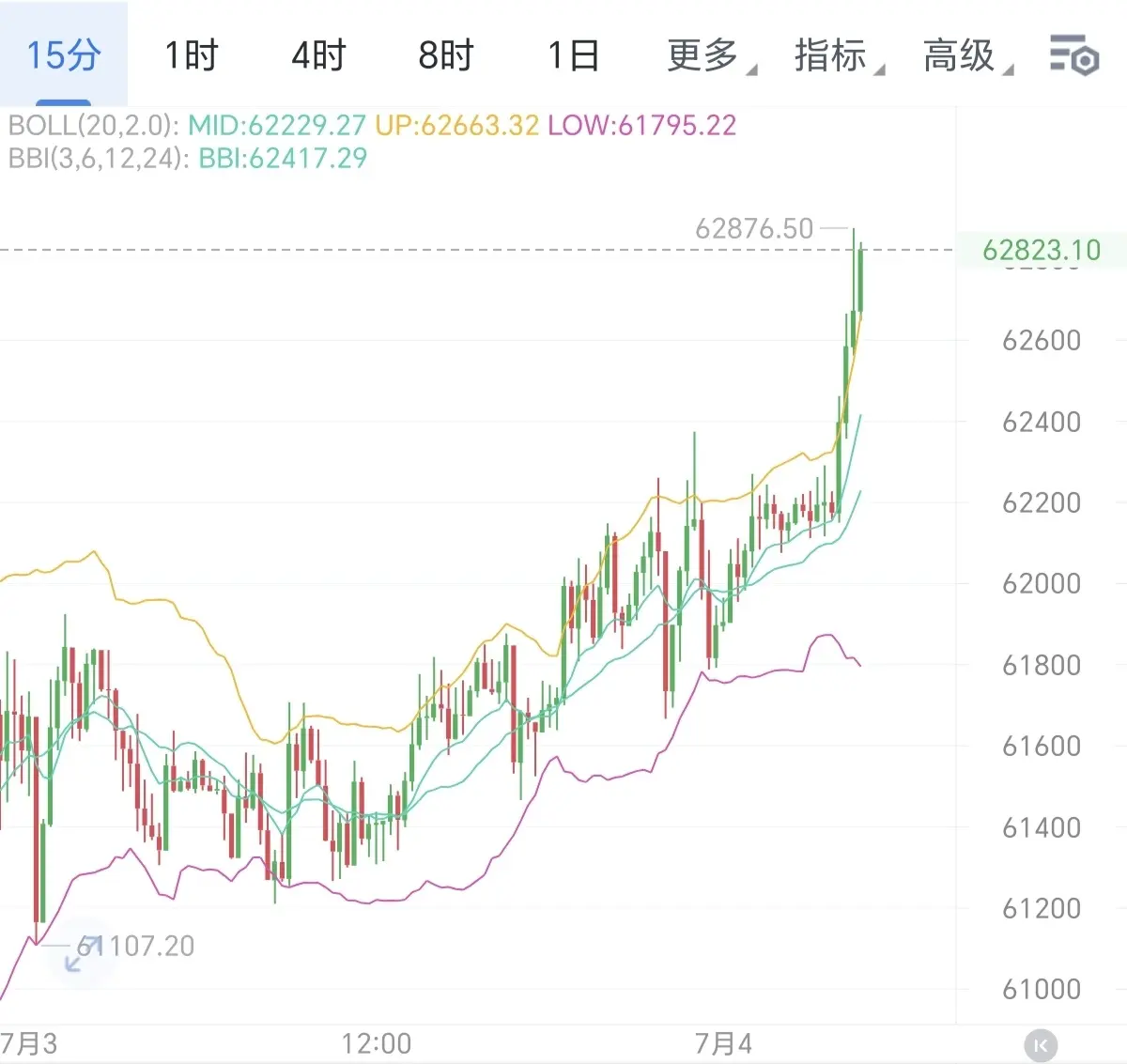1127x1064 pixels.
Task: Click the 61000 price axis label
Action: click(x=1042, y=989)
